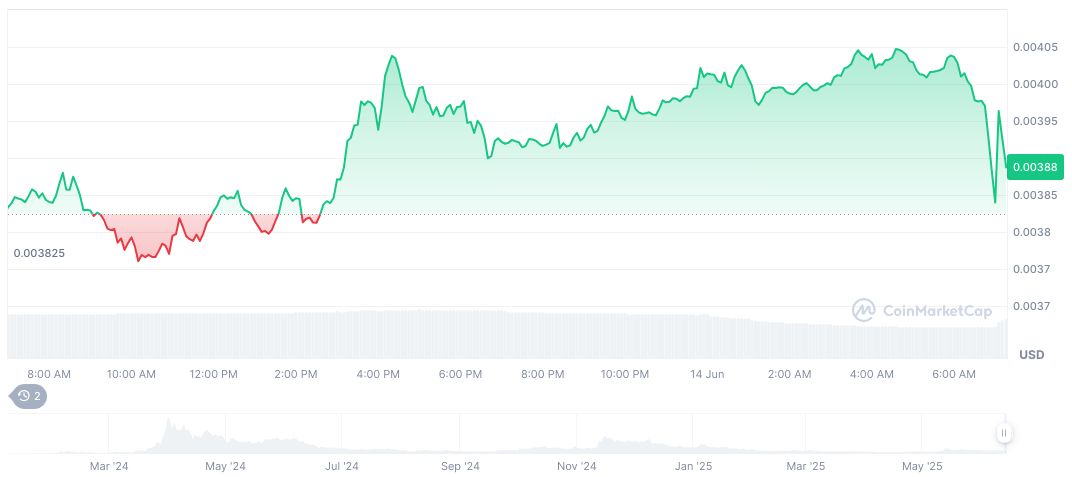The width and height of the screenshot is (1072, 477).
Task: Click the 0.003825 opening price label
Action: pos(39,254)
